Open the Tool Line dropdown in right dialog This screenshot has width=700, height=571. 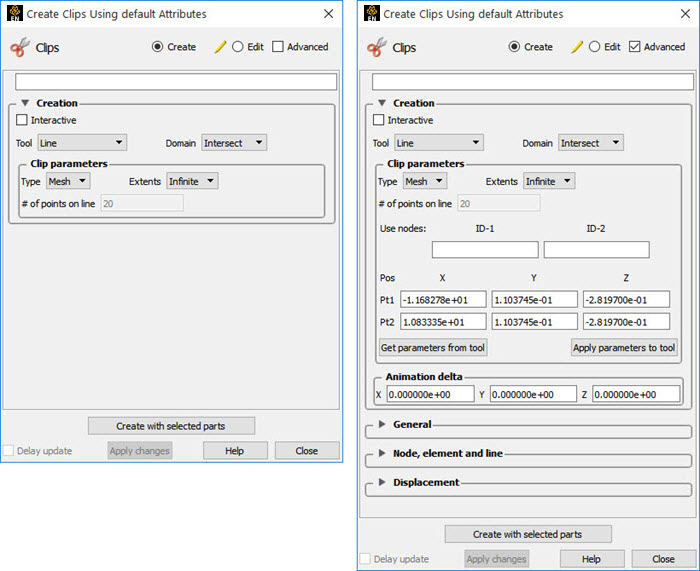coord(439,143)
